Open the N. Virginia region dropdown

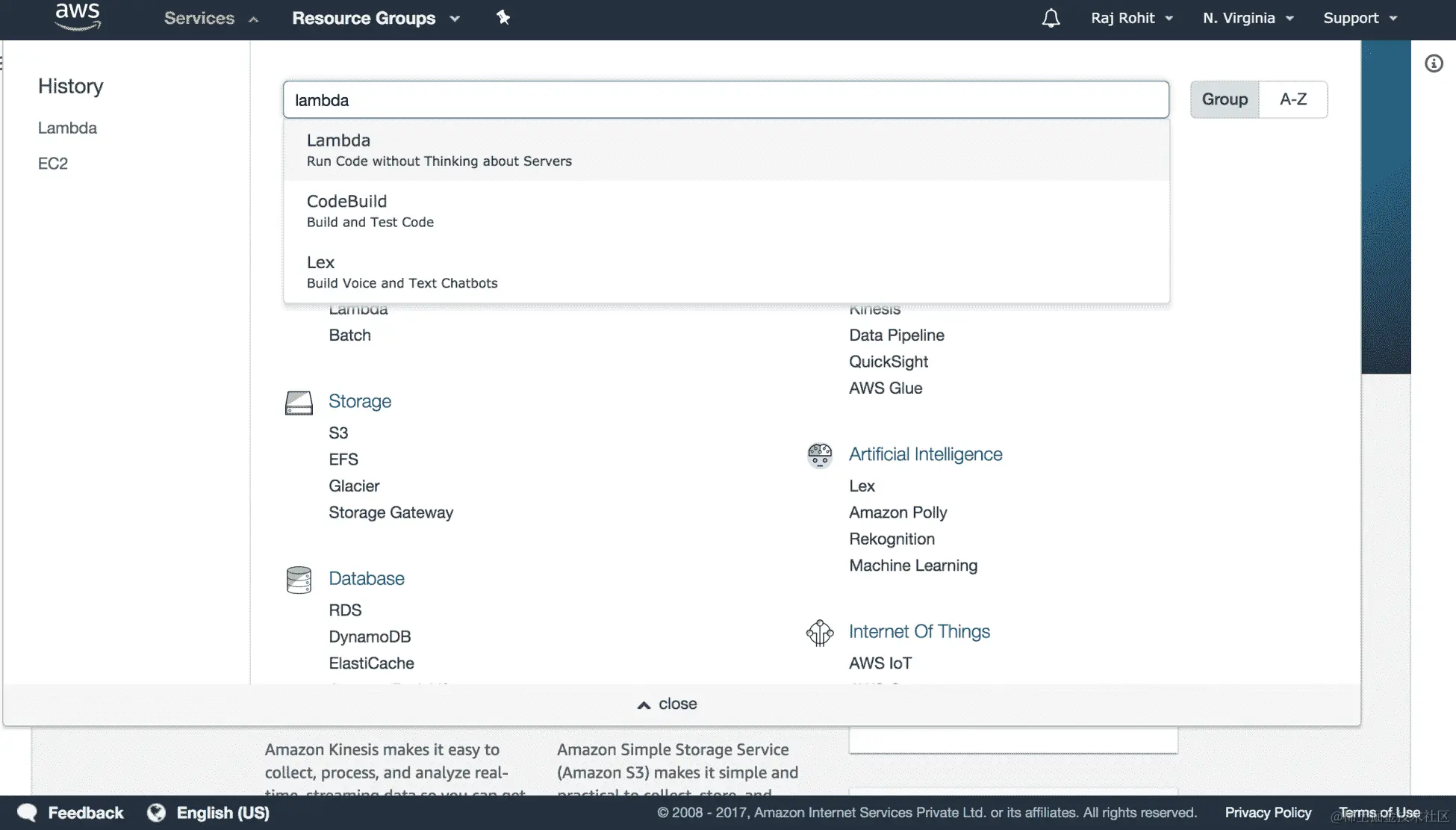pos(1248,18)
